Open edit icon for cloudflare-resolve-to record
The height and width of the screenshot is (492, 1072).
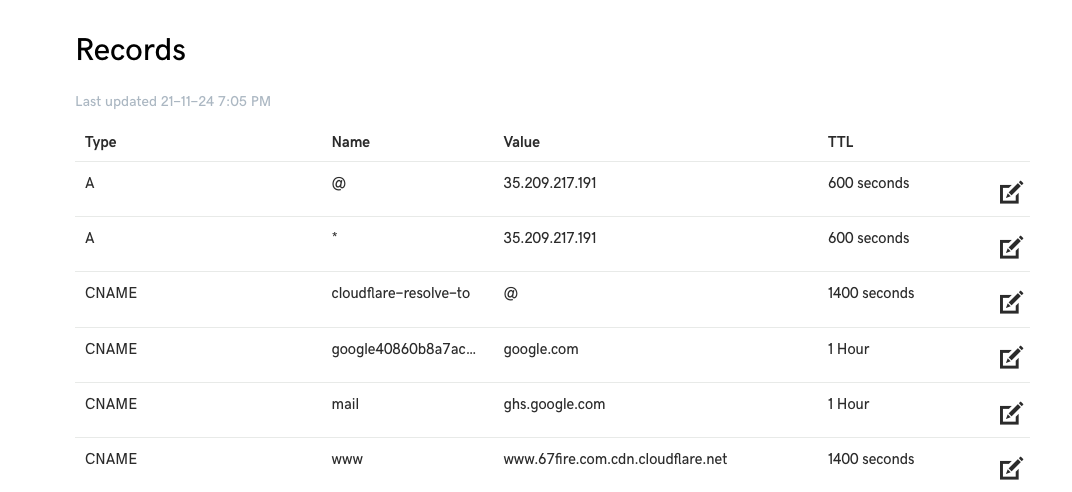(1011, 302)
